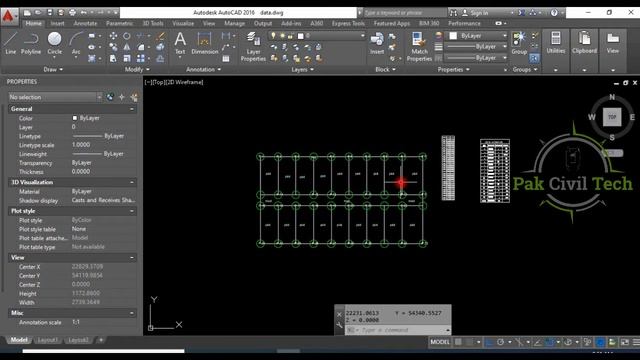The width and height of the screenshot is (640, 360).
Task: Click the Select Objects icon in Properties palette
Action: coord(122,97)
